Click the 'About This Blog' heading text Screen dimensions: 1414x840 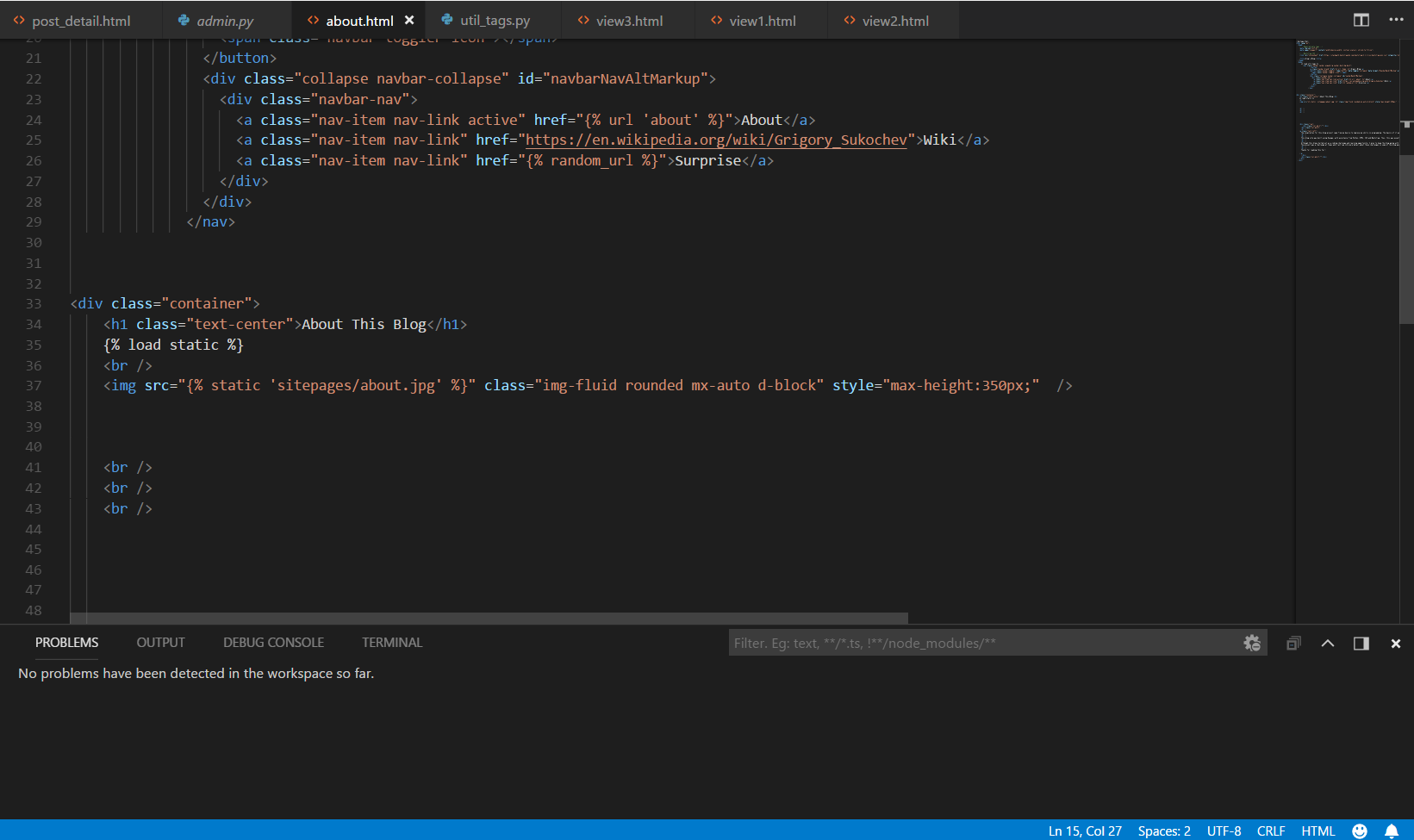point(364,324)
